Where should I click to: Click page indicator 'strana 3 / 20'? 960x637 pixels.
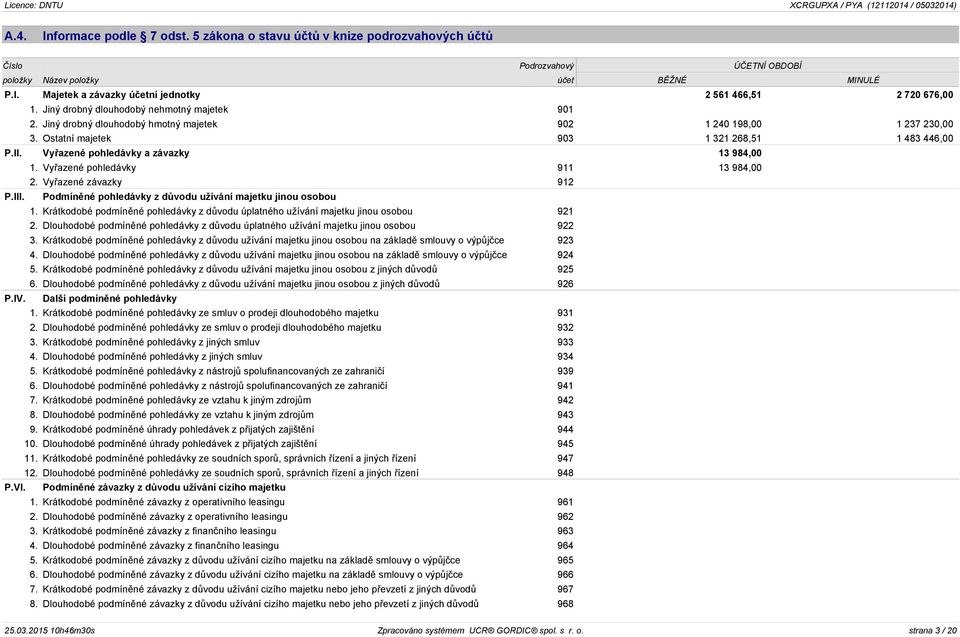click(932, 630)
